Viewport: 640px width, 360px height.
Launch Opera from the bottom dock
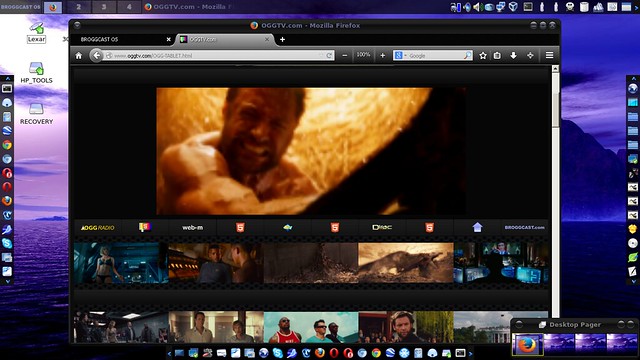coord(334,353)
